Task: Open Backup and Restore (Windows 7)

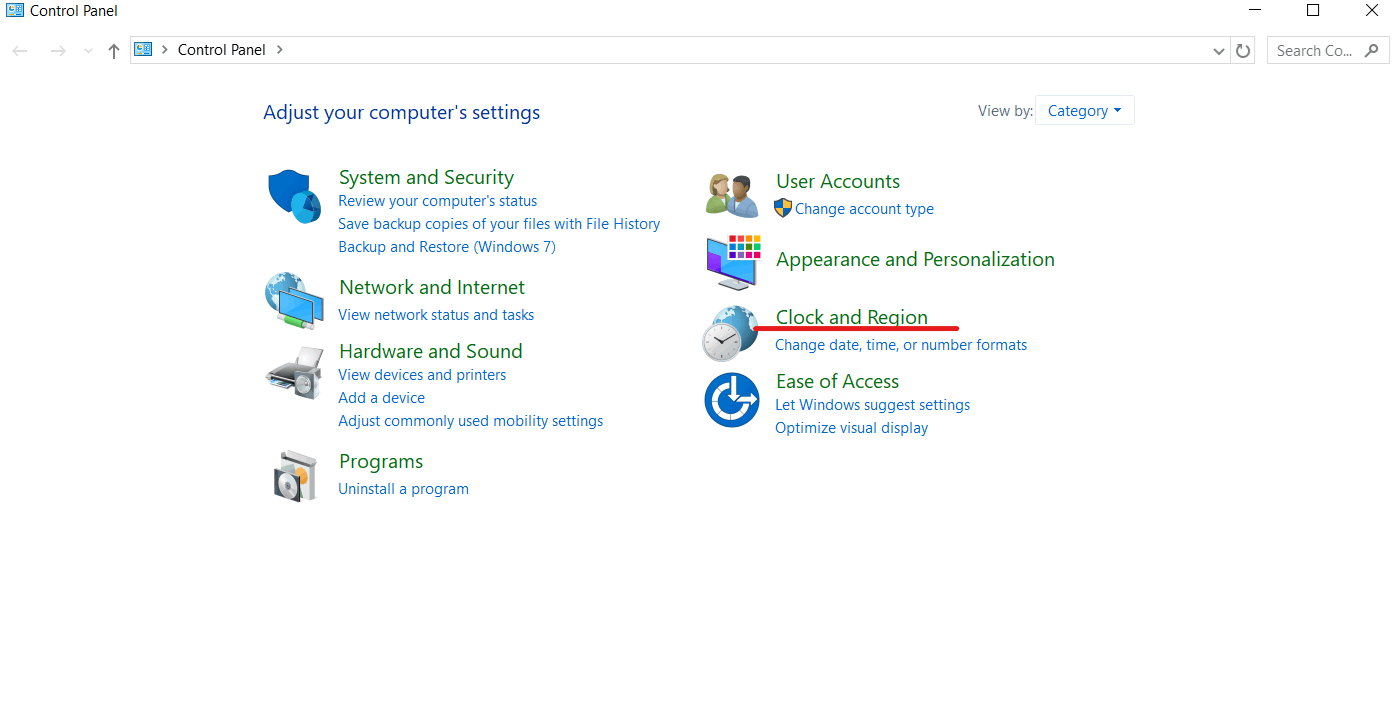Action: pos(446,247)
